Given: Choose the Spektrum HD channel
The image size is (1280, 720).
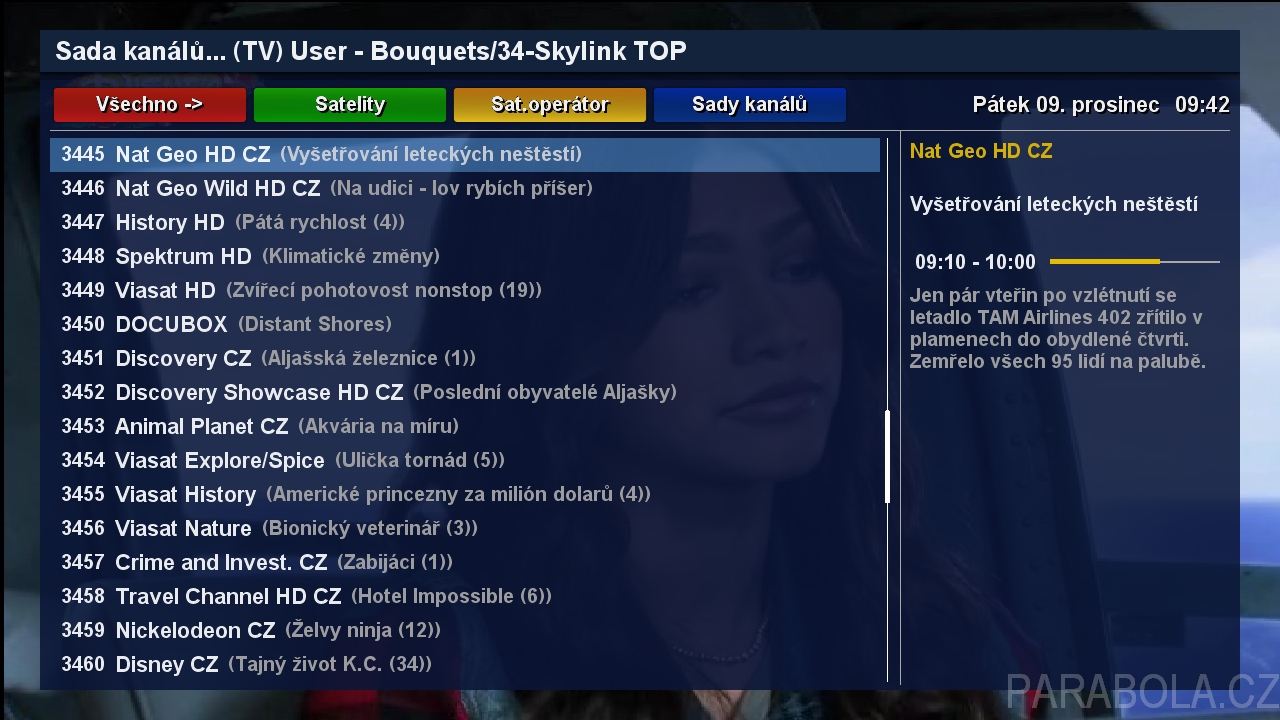Looking at the screenshot, I should 465,256.
